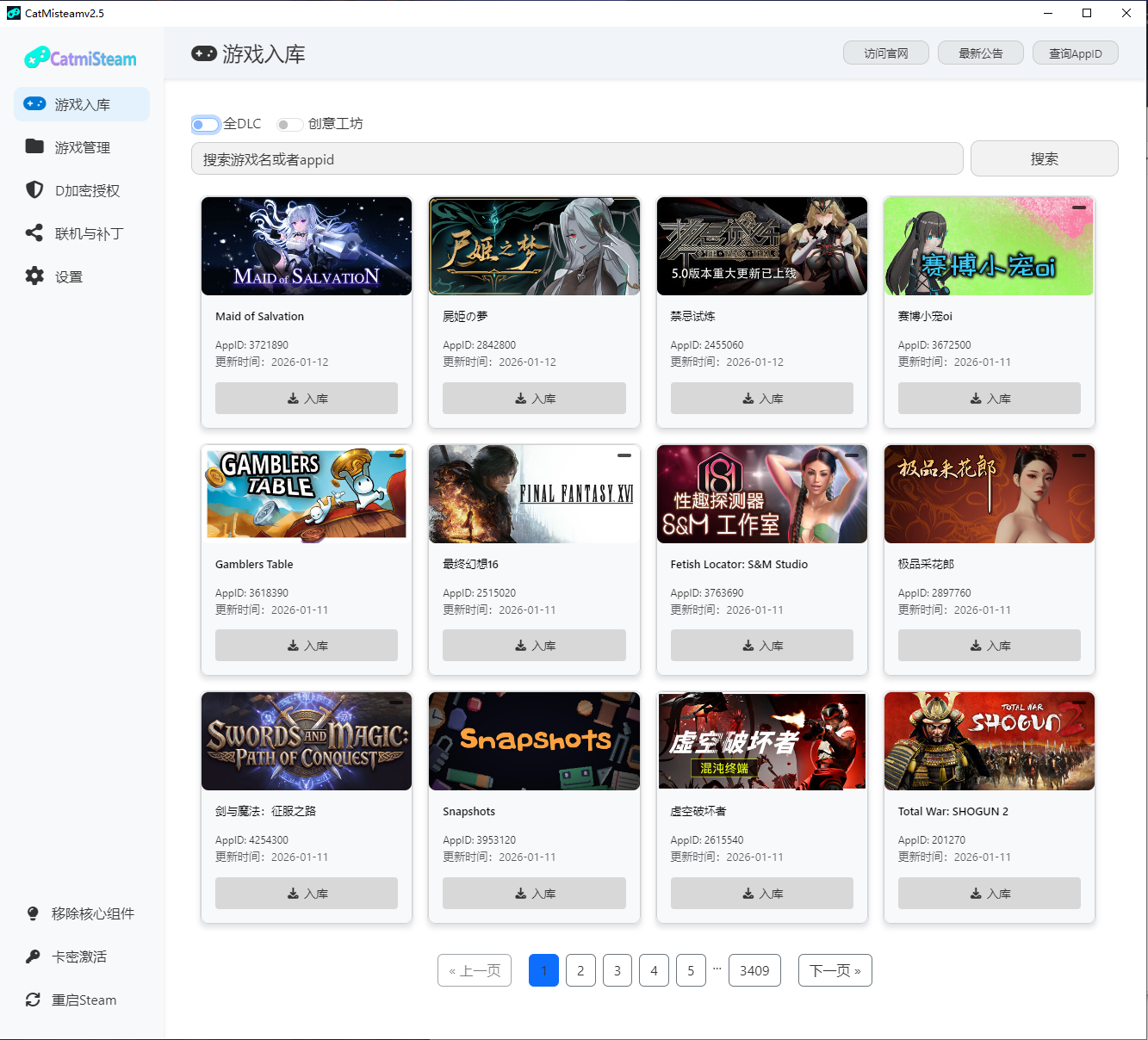Add 极品采花郎 via 入库 button
The width and height of the screenshot is (1148, 1040).
tap(990, 646)
